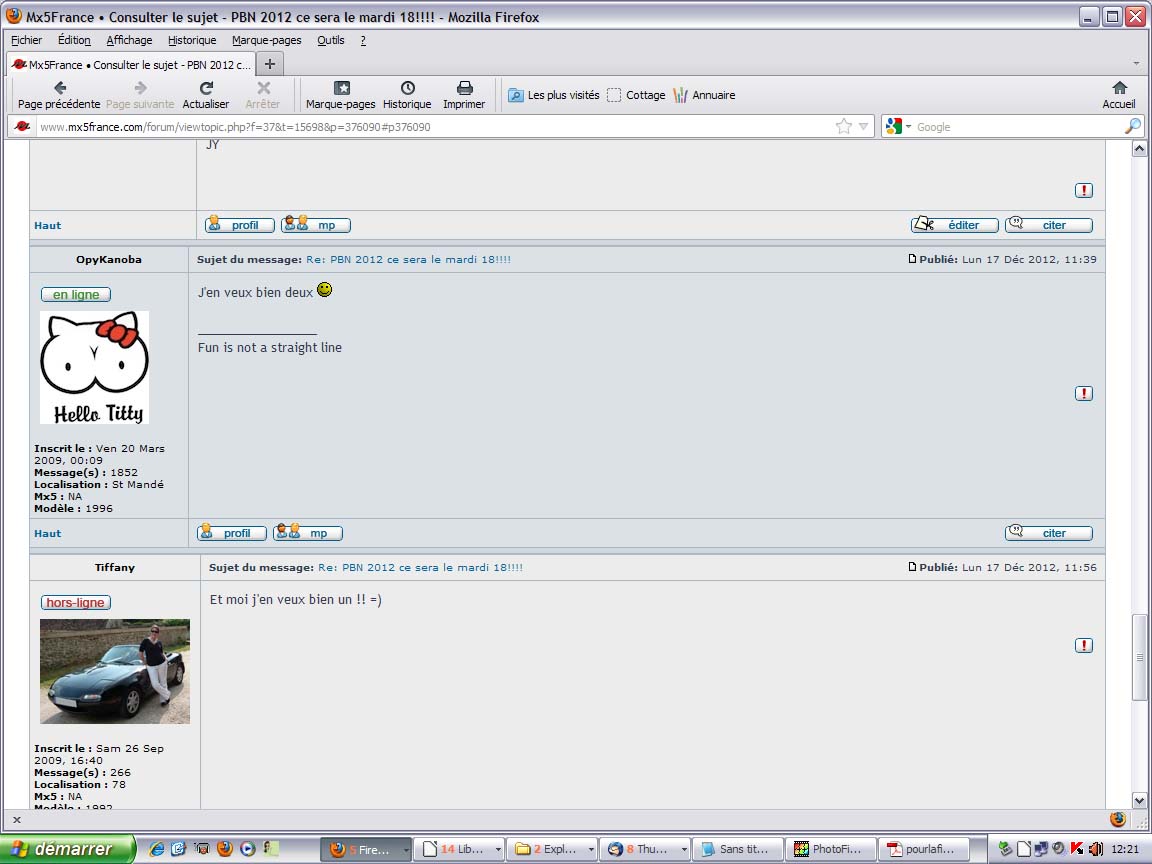Click the volume icon in system tray
1152x864 pixels.
click(x=1095, y=849)
